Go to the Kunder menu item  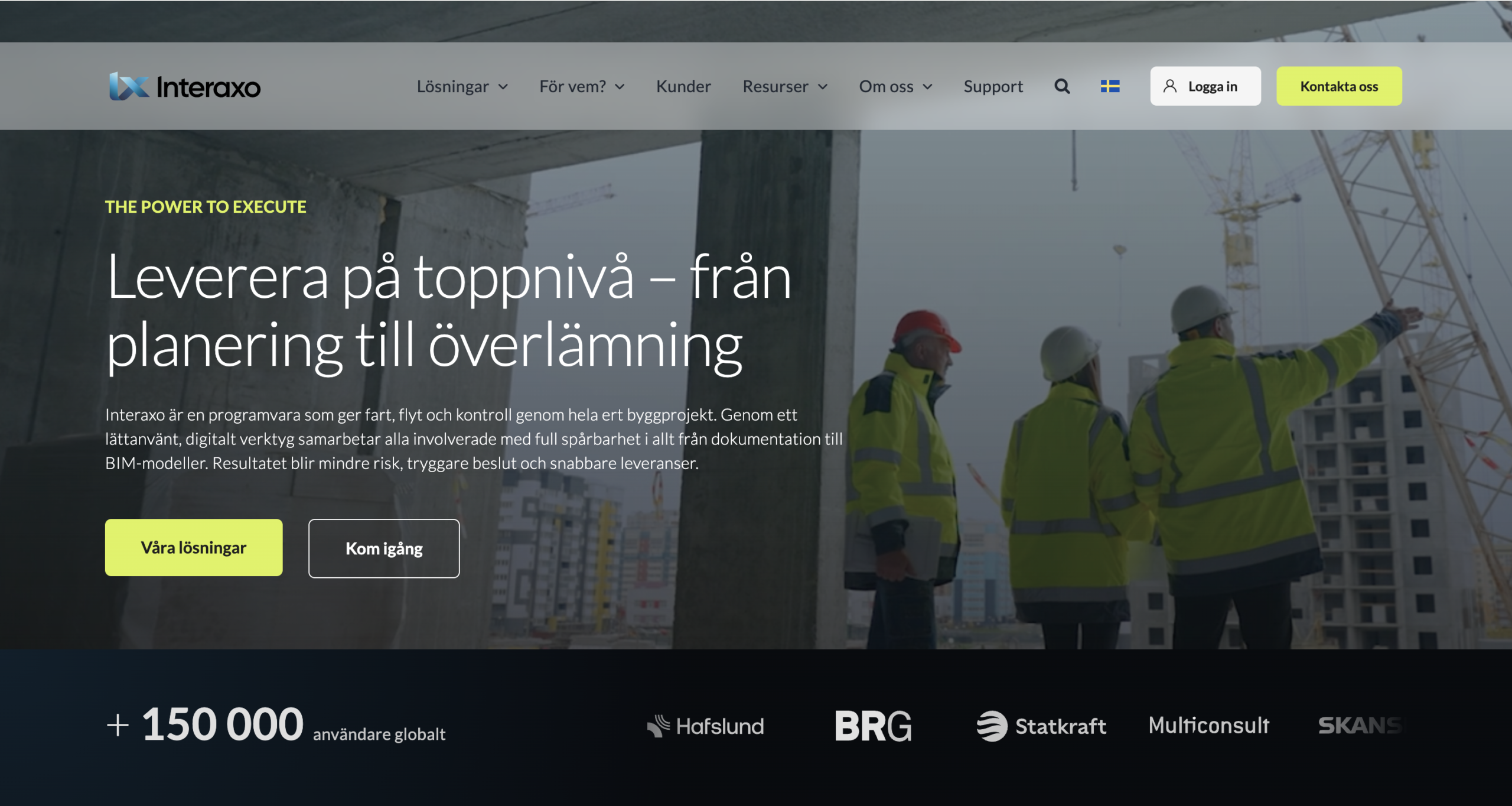[683, 86]
